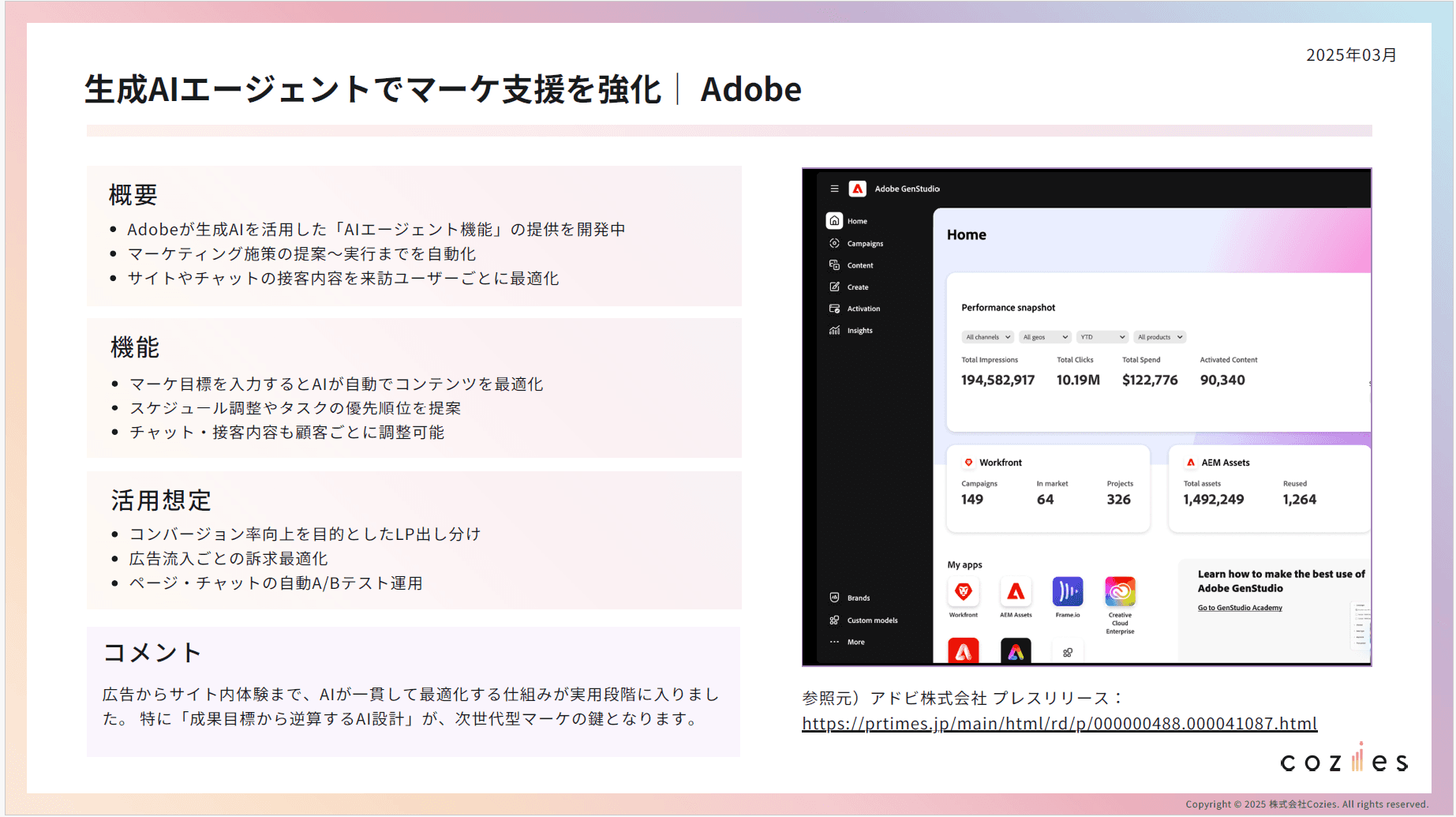Click the copyright 株式会社Cozies footer text
This screenshot has width=1456, height=817.
[1307, 804]
